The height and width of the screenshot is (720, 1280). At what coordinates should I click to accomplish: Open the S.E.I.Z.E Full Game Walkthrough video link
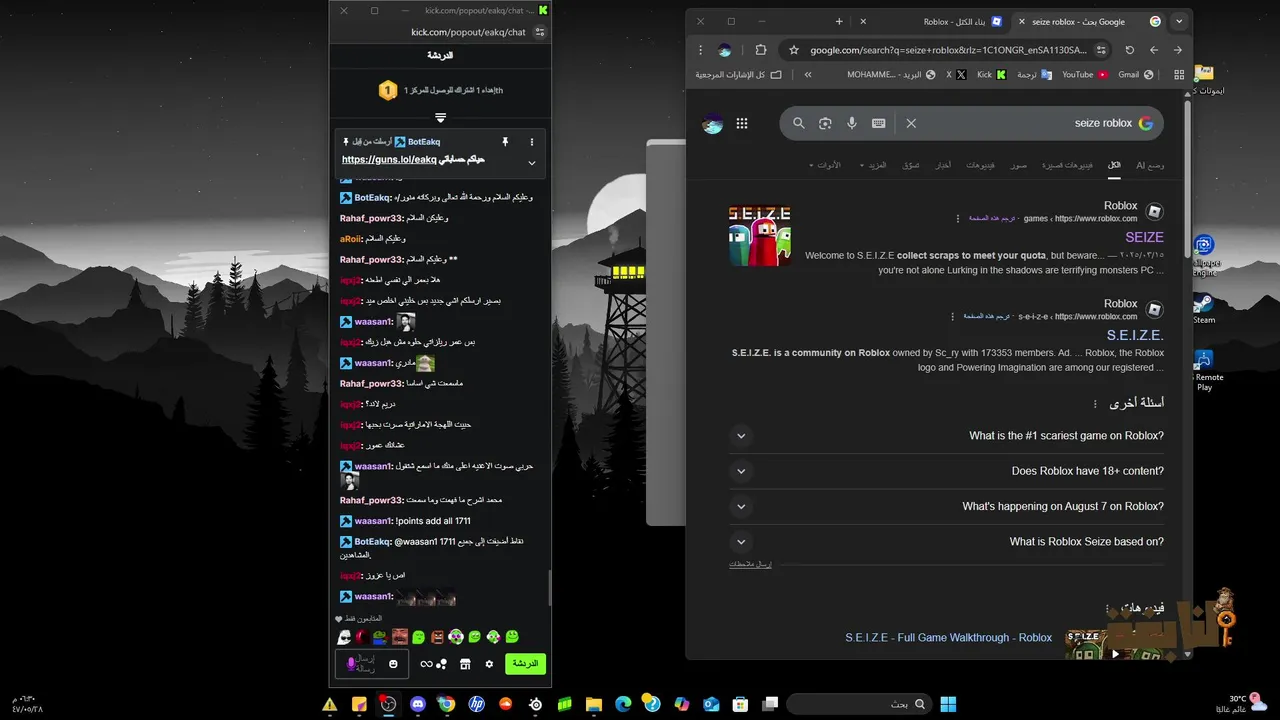click(x=948, y=638)
